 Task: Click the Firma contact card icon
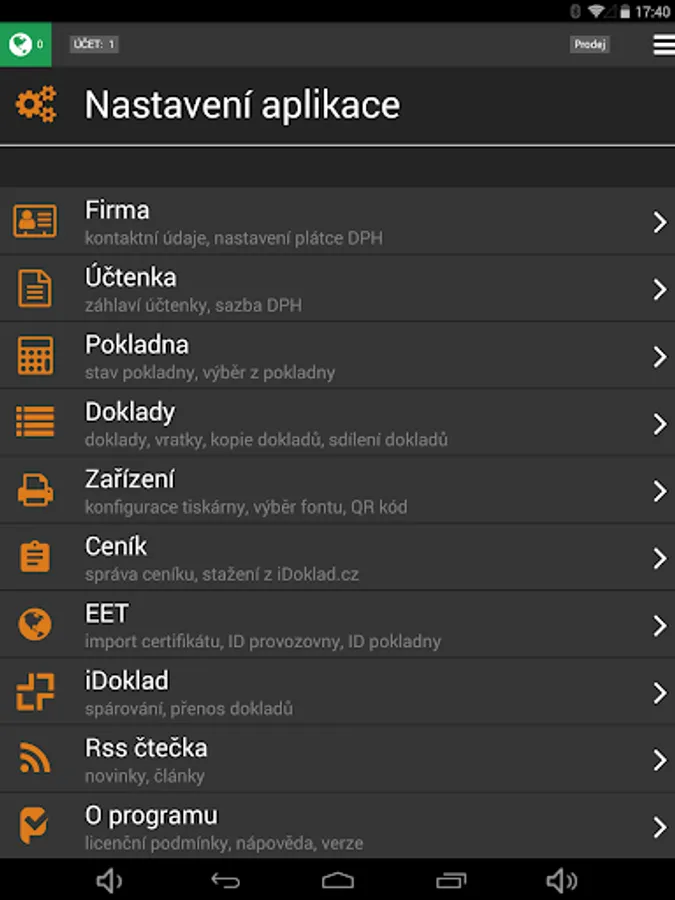coord(35,221)
